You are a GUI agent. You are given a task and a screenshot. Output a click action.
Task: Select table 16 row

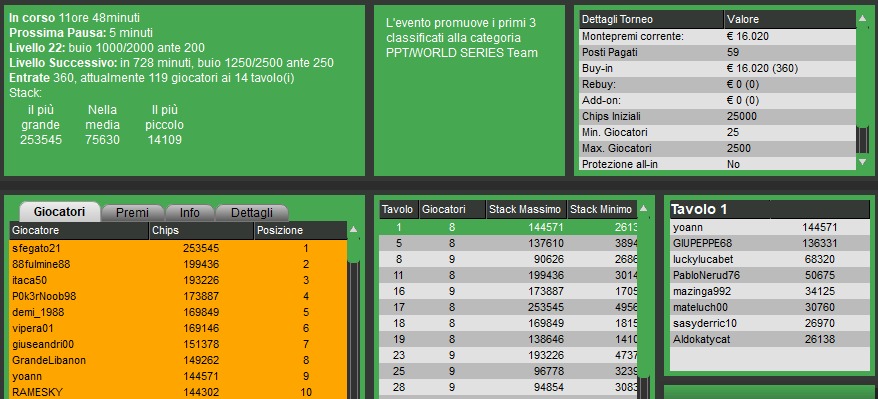tap(508, 292)
